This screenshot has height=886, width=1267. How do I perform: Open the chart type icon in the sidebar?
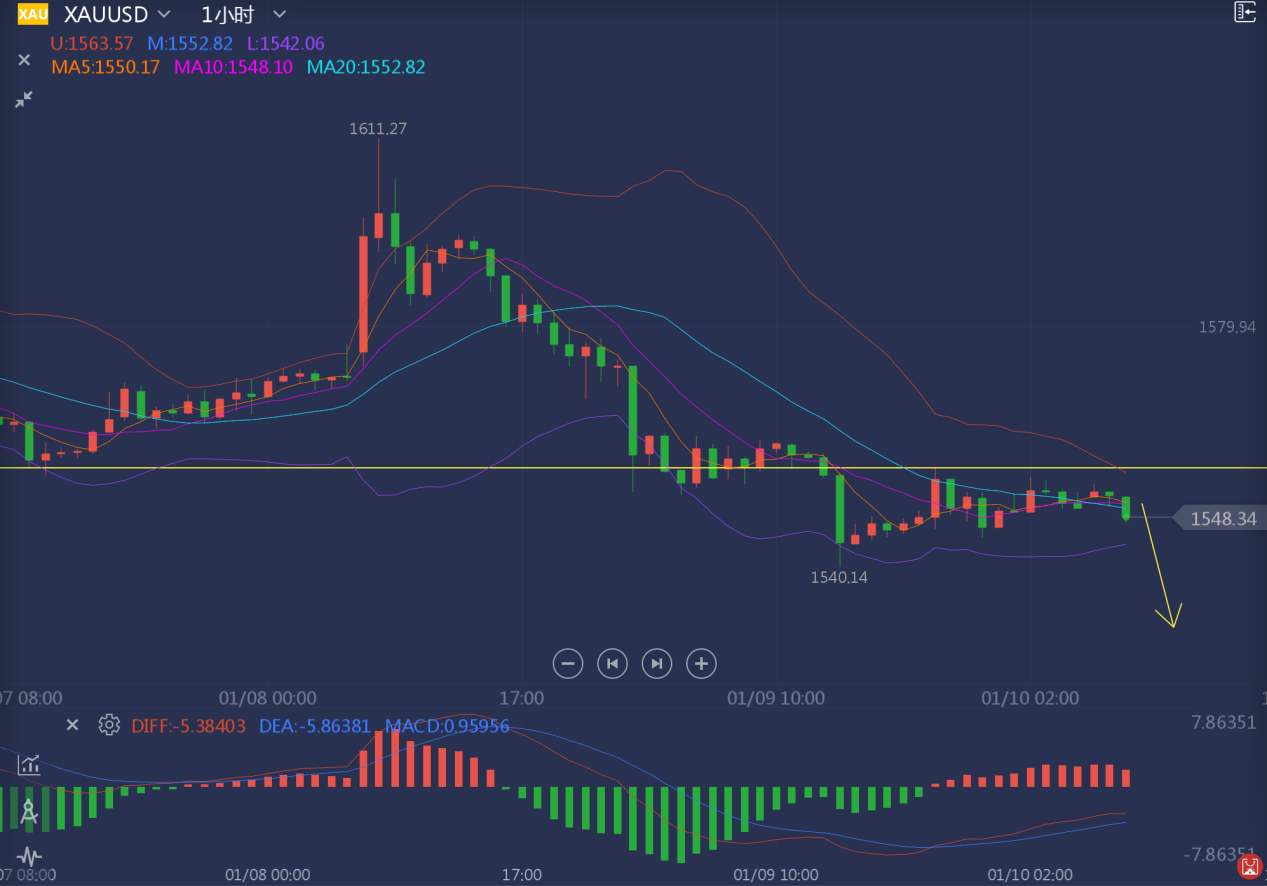[29, 765]
